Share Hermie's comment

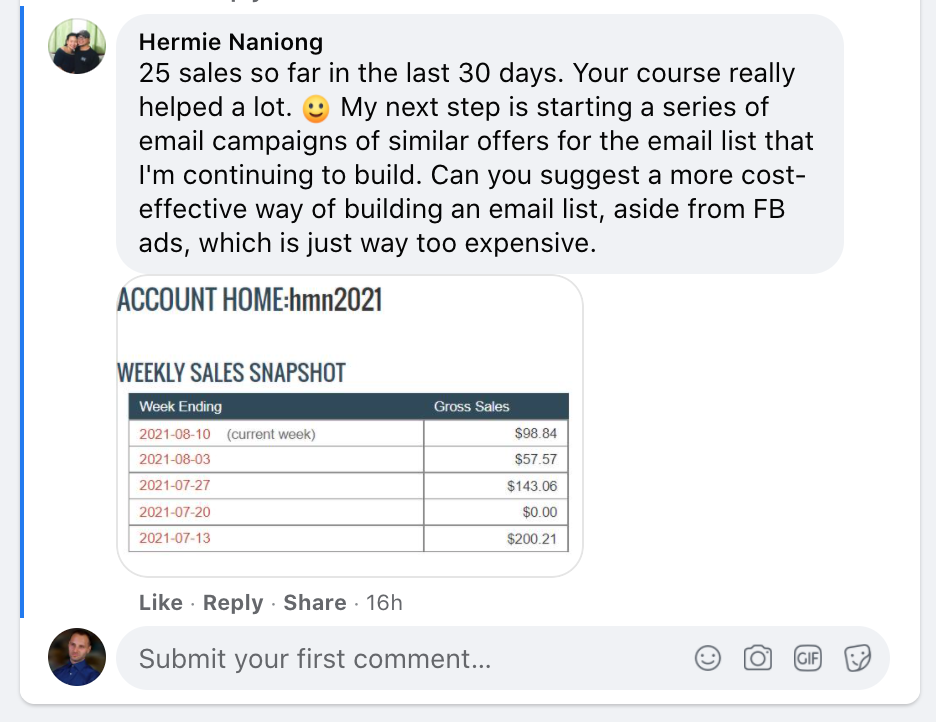pyautogui.click(x=315, y=603)
